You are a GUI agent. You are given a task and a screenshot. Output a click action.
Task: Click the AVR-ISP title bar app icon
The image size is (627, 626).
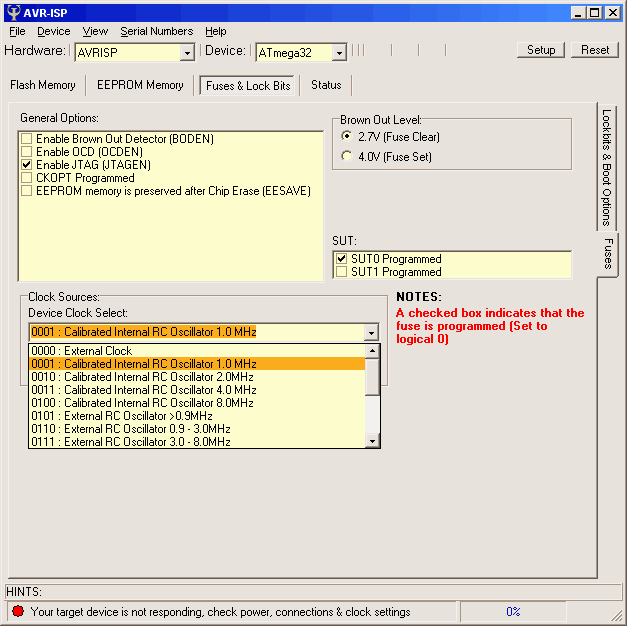(14, 12)
